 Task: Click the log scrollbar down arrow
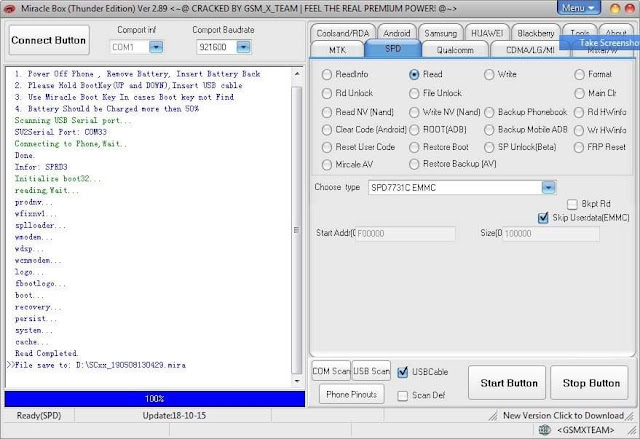pos(297,381)
